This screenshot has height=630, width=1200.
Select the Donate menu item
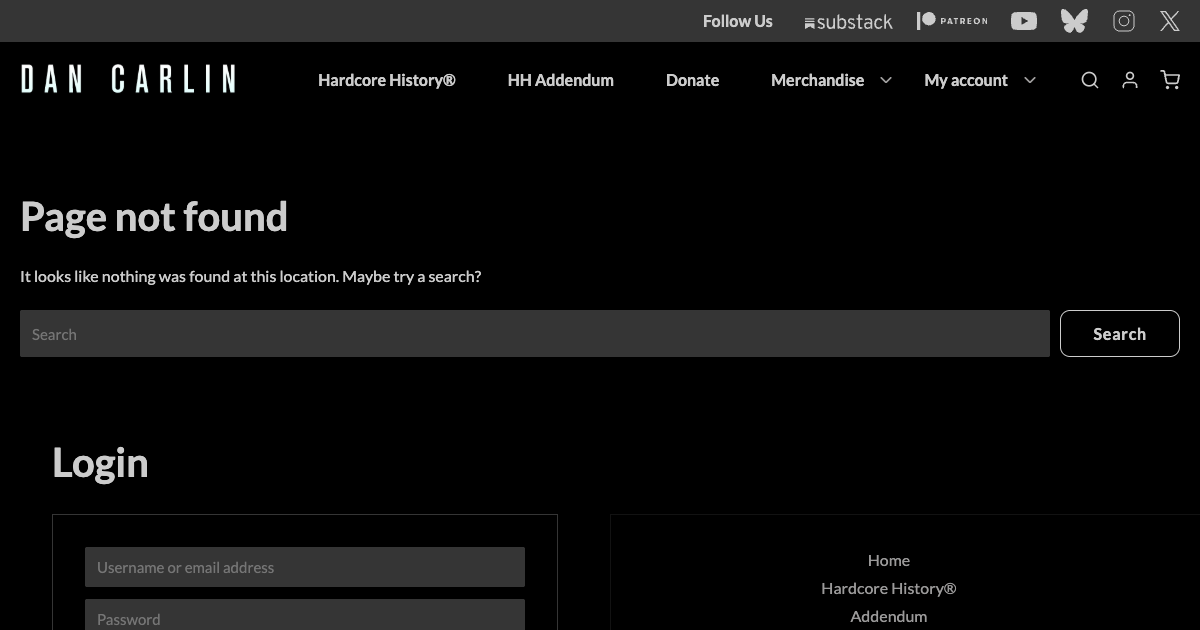[x=692, y=80]
